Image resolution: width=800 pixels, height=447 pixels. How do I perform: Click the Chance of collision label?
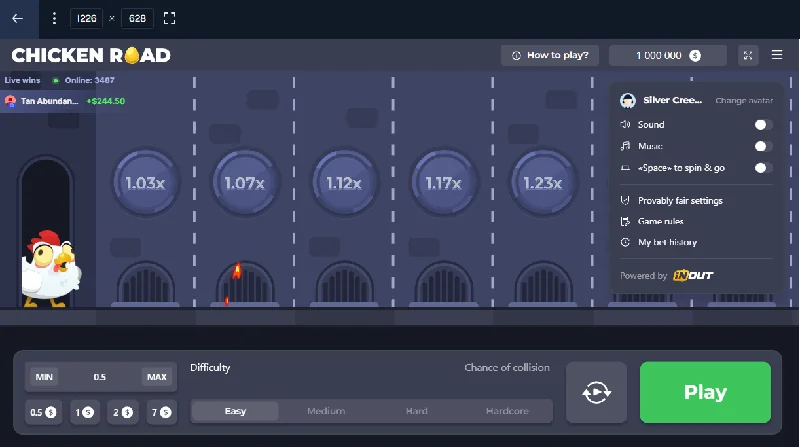507,367
